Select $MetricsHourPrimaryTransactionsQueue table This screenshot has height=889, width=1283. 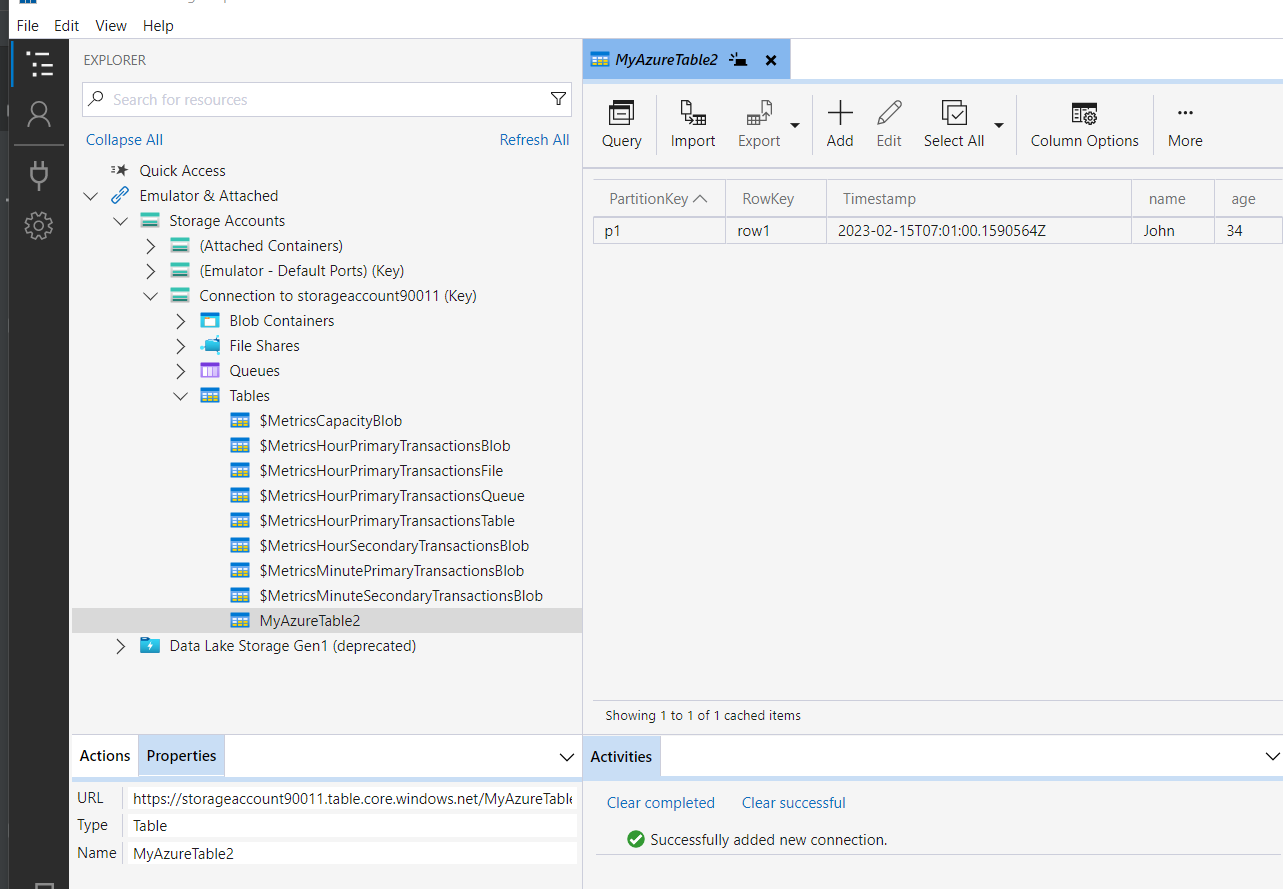pos(392,496)
